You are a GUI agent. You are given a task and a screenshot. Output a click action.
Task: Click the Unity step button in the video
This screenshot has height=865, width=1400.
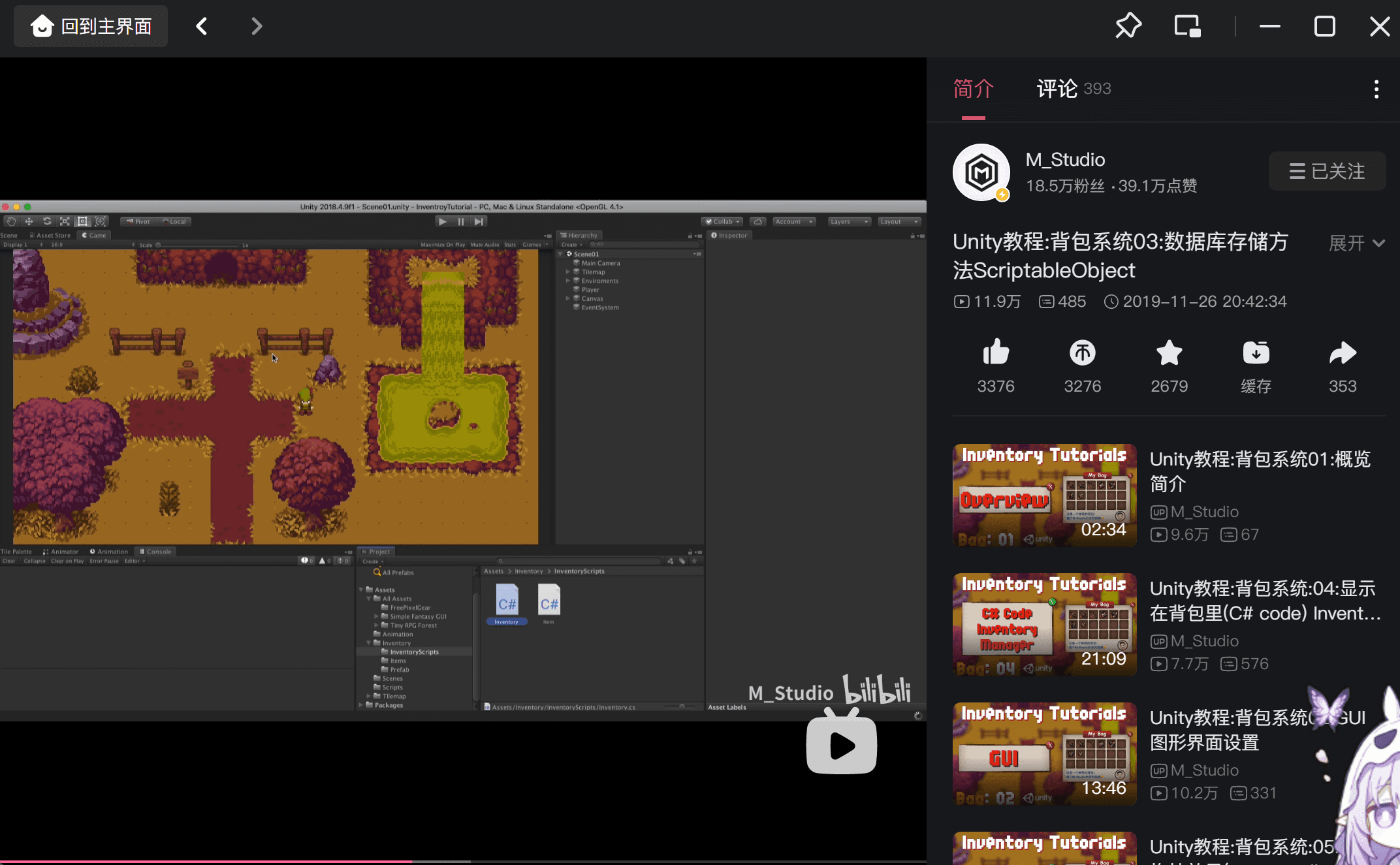(479, 221)
